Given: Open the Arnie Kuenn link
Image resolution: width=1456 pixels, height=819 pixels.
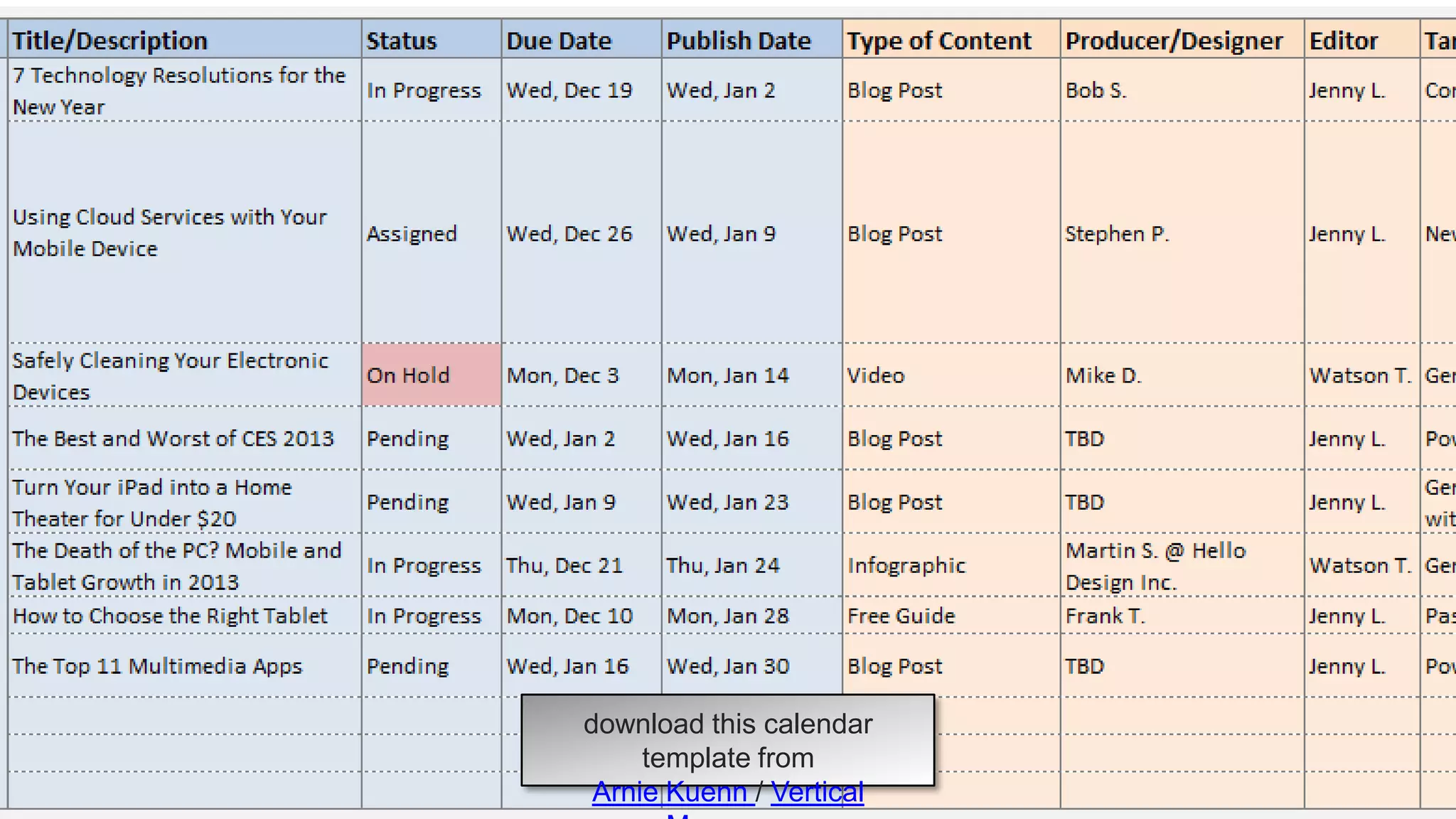Looking at the screenshot, I should [x=670, y=793].
